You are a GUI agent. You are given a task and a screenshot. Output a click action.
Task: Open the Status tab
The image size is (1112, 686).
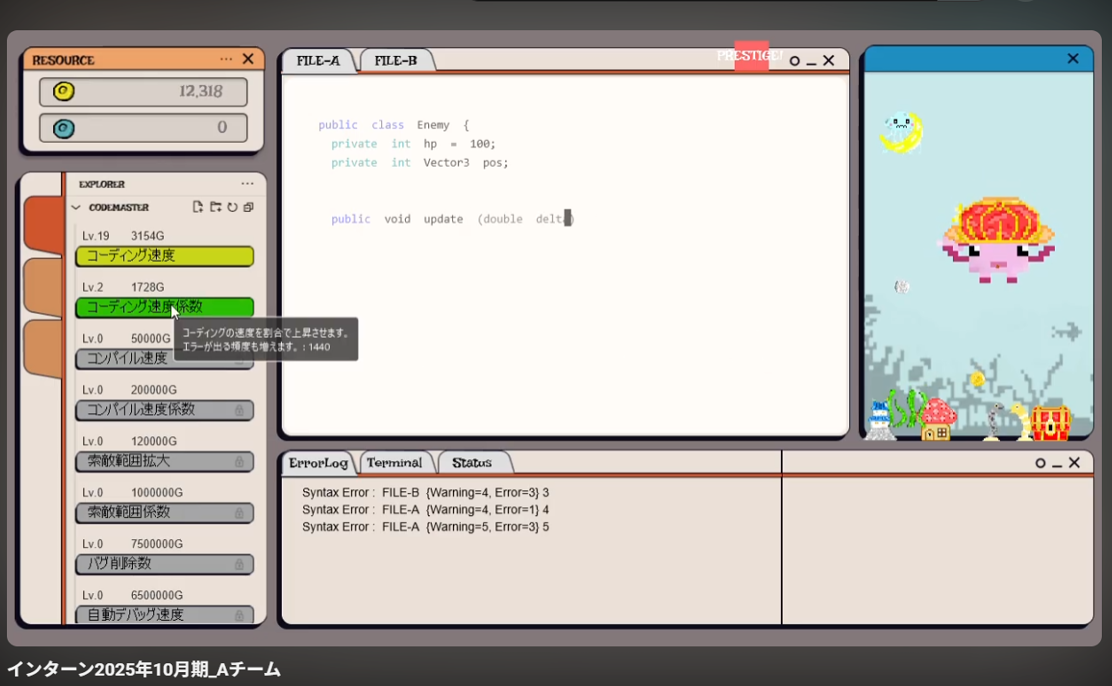472,463
